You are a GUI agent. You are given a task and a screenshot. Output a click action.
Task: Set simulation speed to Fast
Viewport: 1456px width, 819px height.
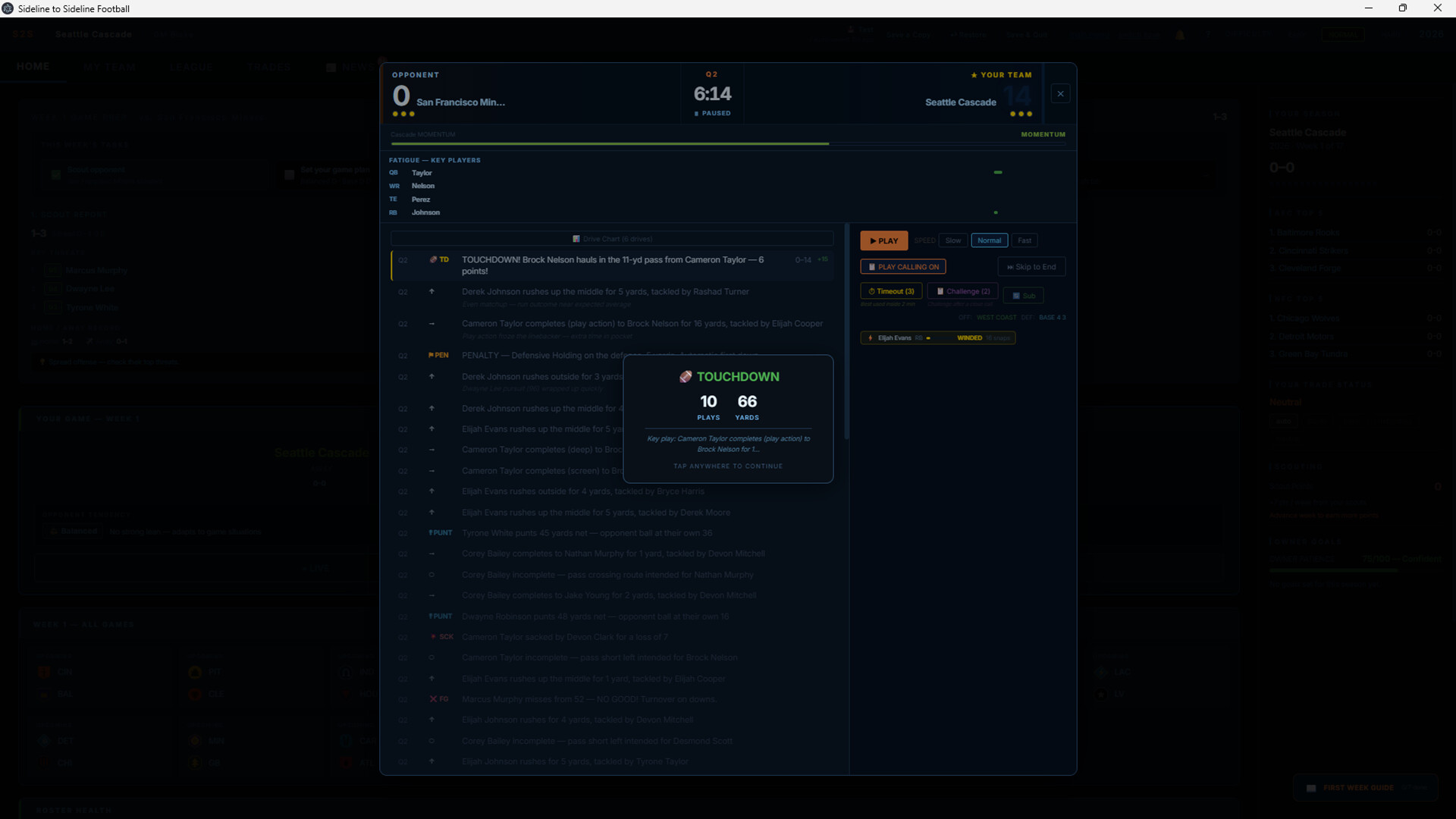coord(1025,240)
